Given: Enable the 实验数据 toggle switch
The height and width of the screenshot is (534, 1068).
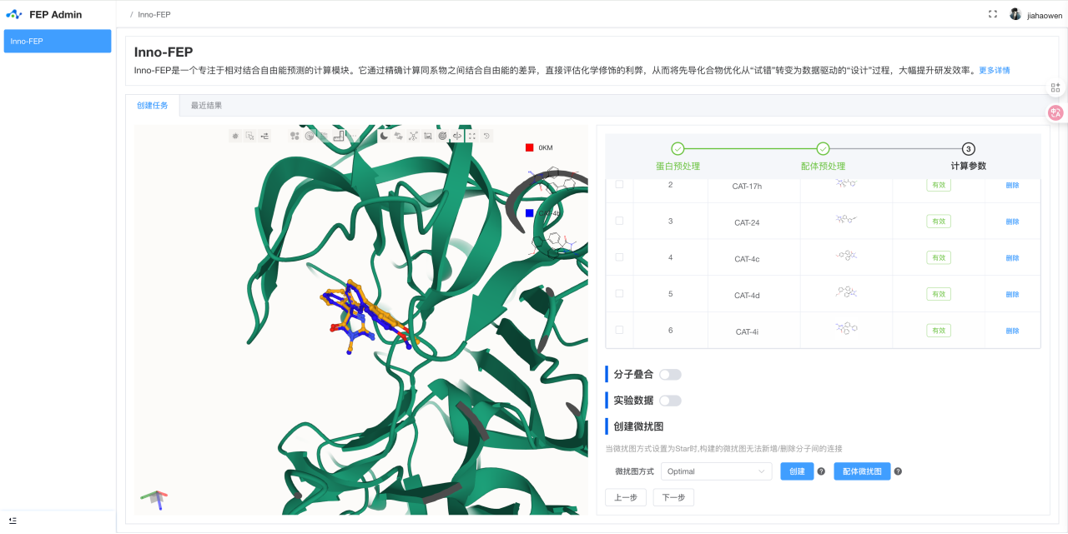Looking at the screenshot, I should pyautogui.click(x=669, y=401).
